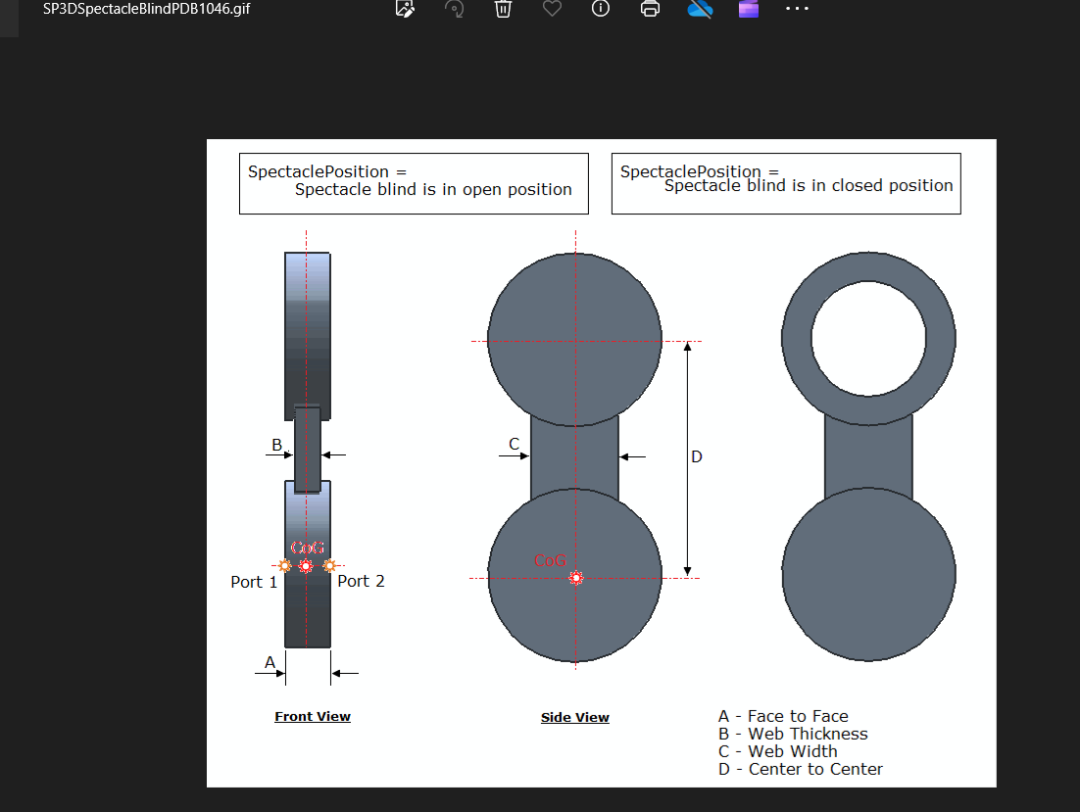Click the 'A - Face to Face' legend line

pos(783,716)
